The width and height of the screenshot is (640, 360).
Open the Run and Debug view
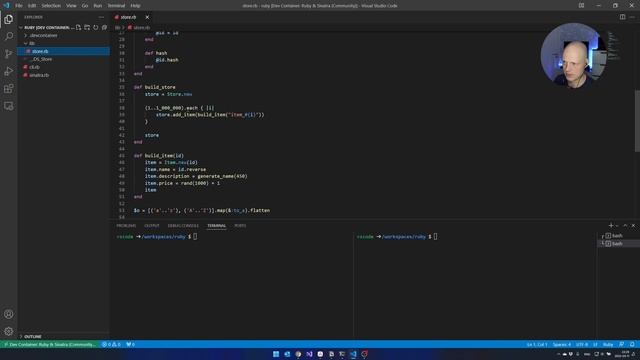(x=9, y=71)
